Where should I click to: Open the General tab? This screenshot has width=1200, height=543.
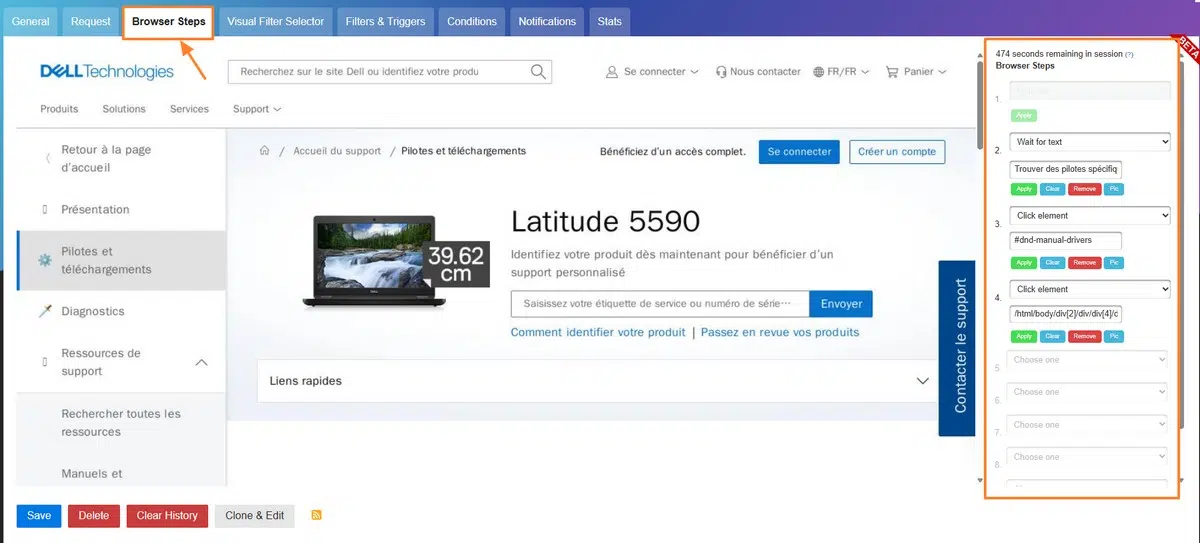(x=30, y=21)
